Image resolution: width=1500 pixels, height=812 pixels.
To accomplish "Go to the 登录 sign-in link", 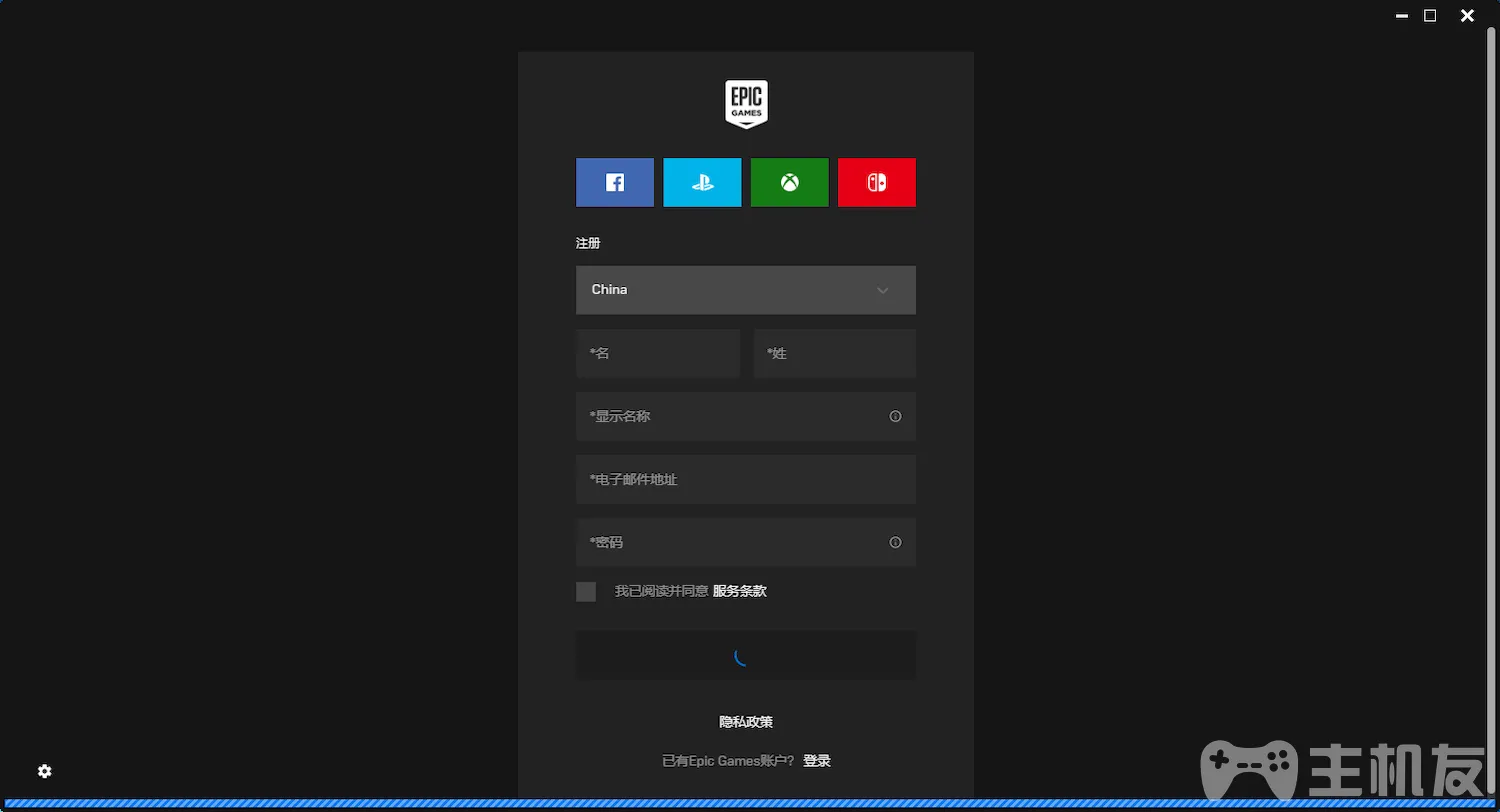I will coord(817,761).
